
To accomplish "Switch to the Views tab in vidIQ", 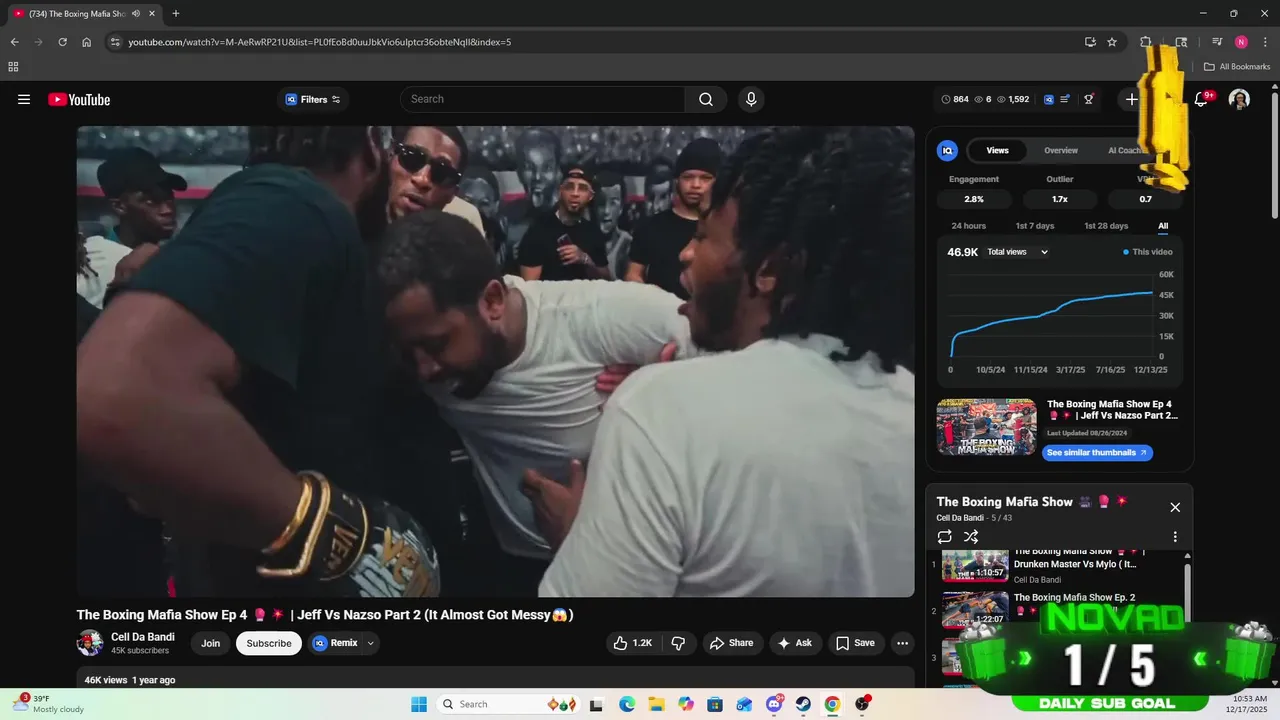I will pyautogui.click(x=998, y=150).
